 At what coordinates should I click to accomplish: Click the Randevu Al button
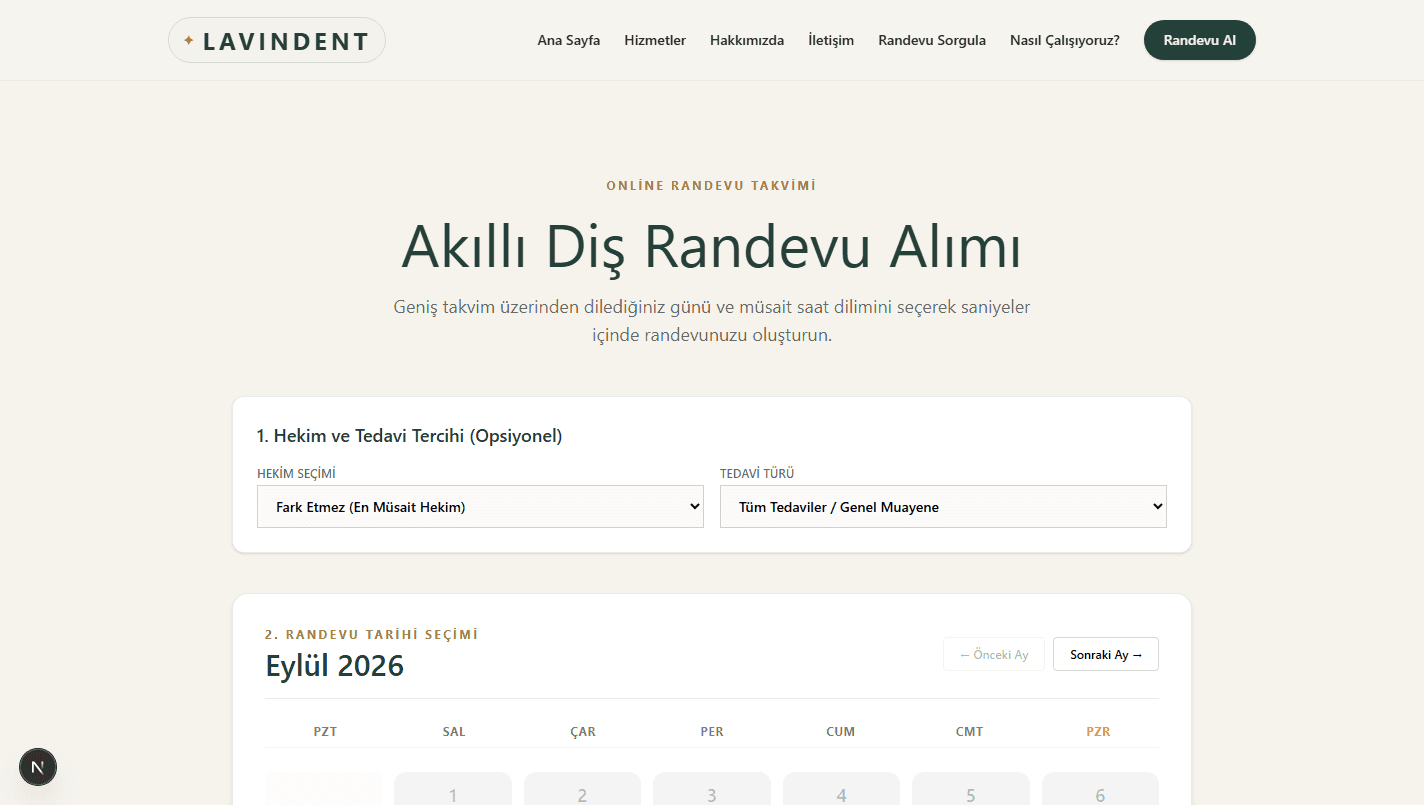pos(1200,40)
